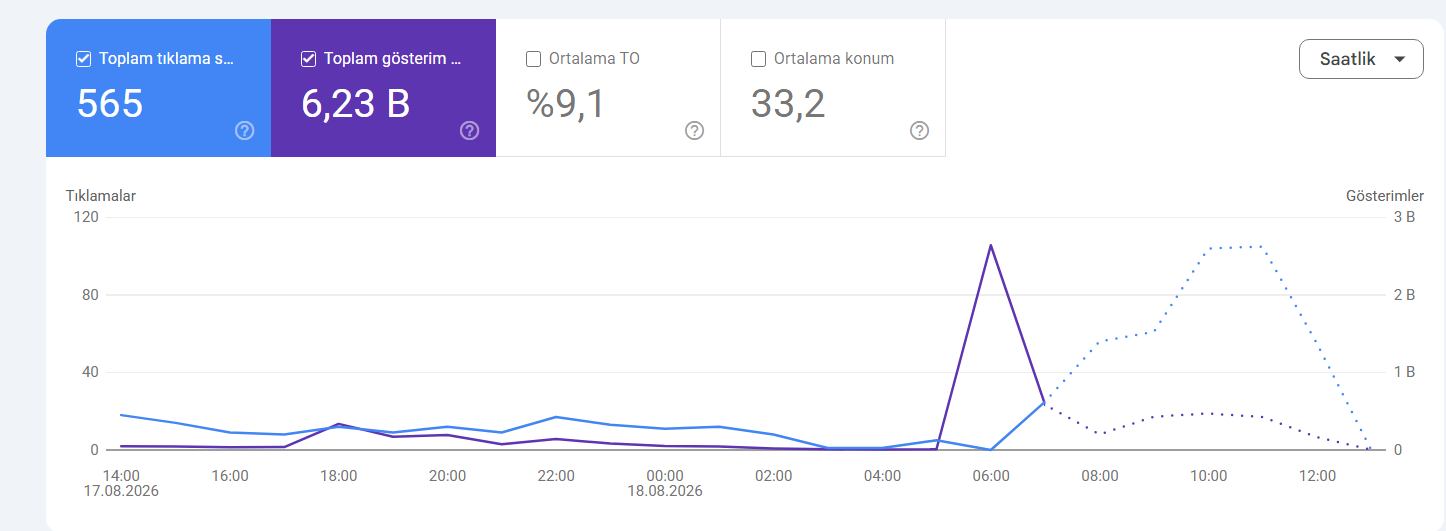Click the 80 clicks axis value
1446x531 pixels.
91,294
